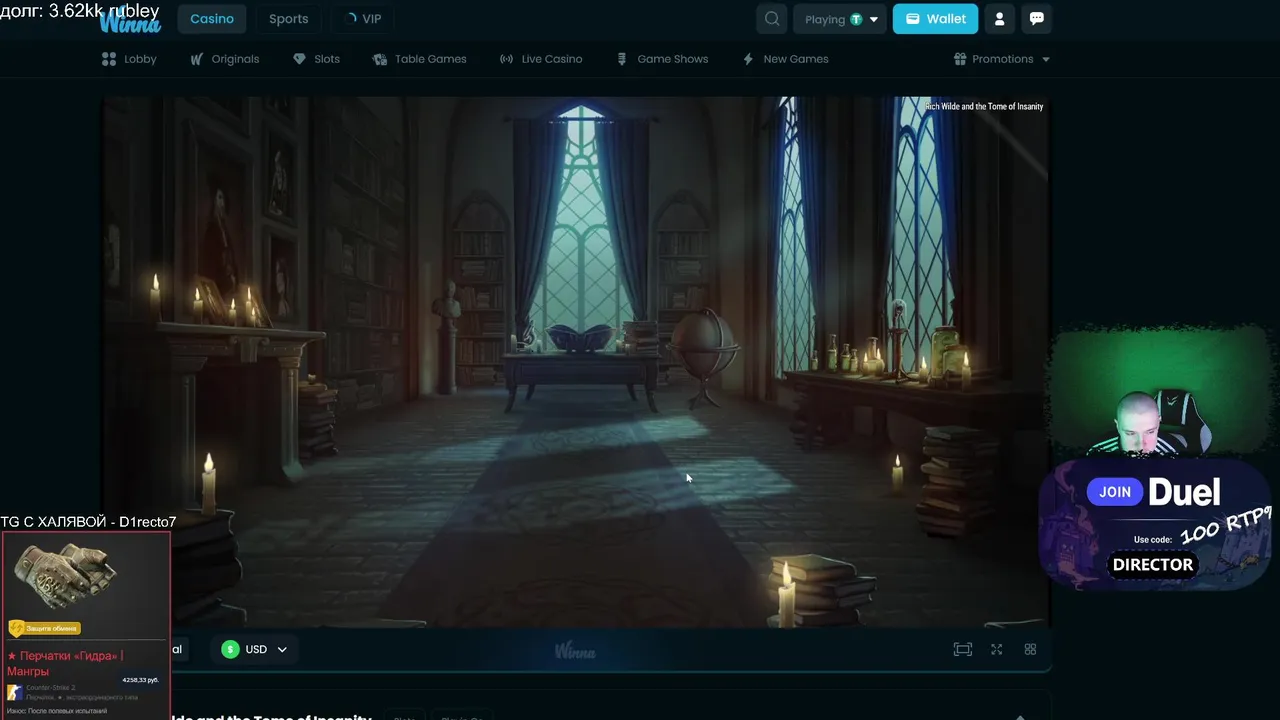Enter fullscreen mode for the game
Image resolution: width=1280 pixels, height=720 pixels.
point(997,649)
